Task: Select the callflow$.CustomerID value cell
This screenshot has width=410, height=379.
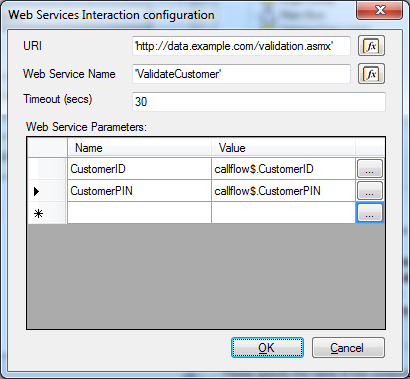Action: (283, 169)
